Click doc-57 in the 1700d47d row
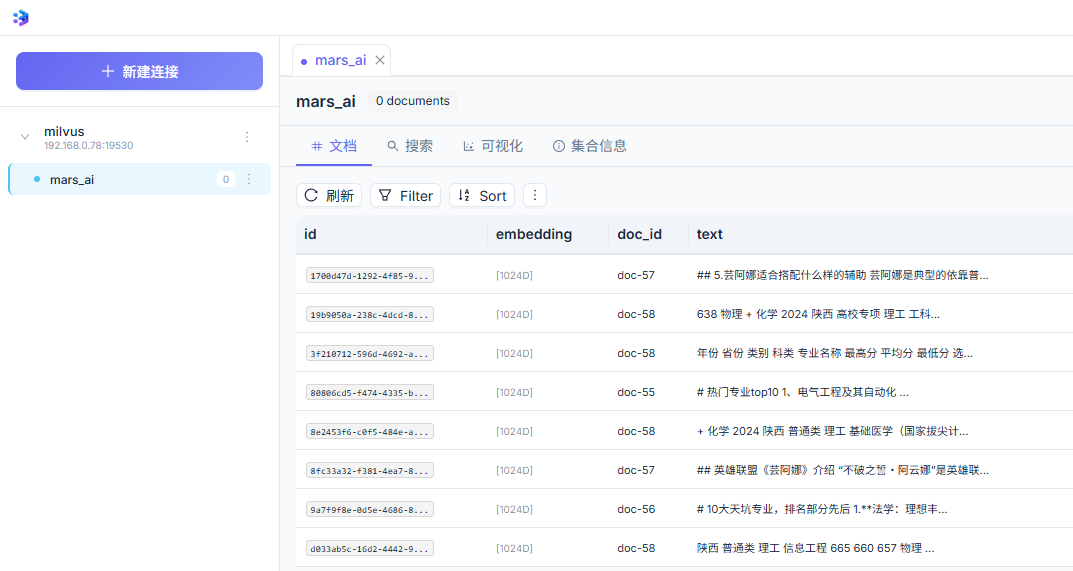Screen dimensions: 1073x571 pyautogui.click(x=636, y=275)
